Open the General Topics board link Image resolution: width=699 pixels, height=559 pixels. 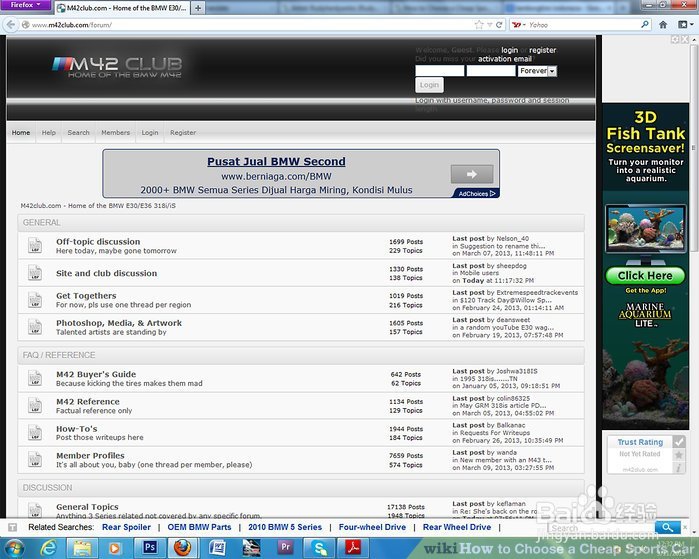87,507
